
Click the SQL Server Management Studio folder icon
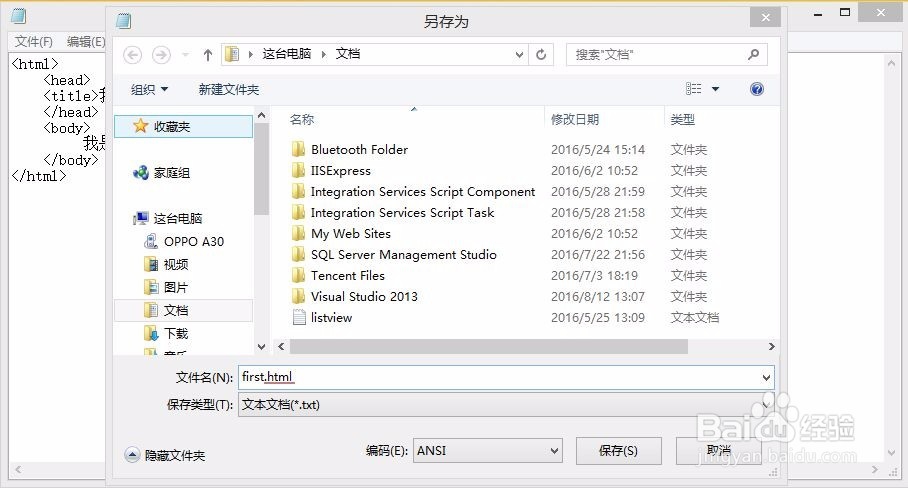tap(298, 254)
